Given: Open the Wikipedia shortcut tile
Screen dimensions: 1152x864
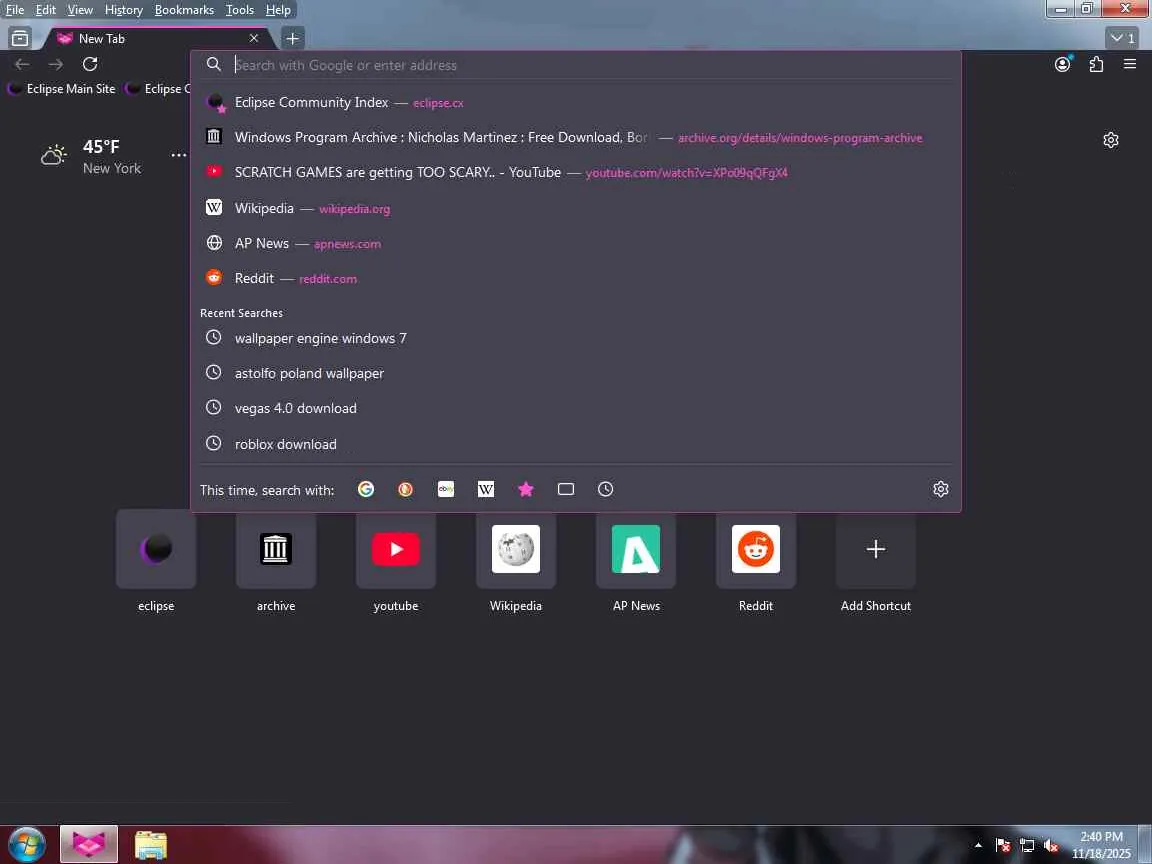Looking at the screenshot, I should [516, 549].
